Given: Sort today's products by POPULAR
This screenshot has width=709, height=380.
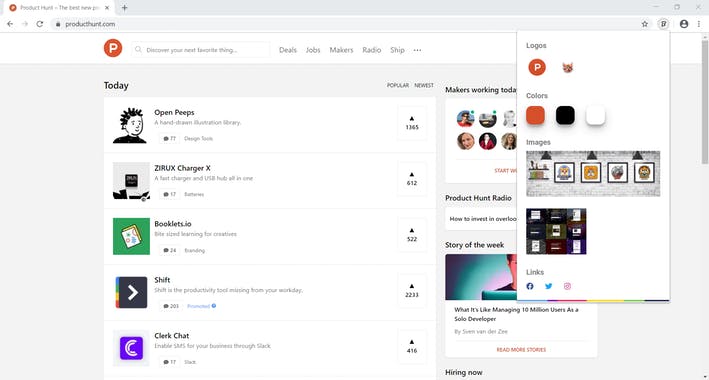Looking at the screenshot, I should 398,86.
